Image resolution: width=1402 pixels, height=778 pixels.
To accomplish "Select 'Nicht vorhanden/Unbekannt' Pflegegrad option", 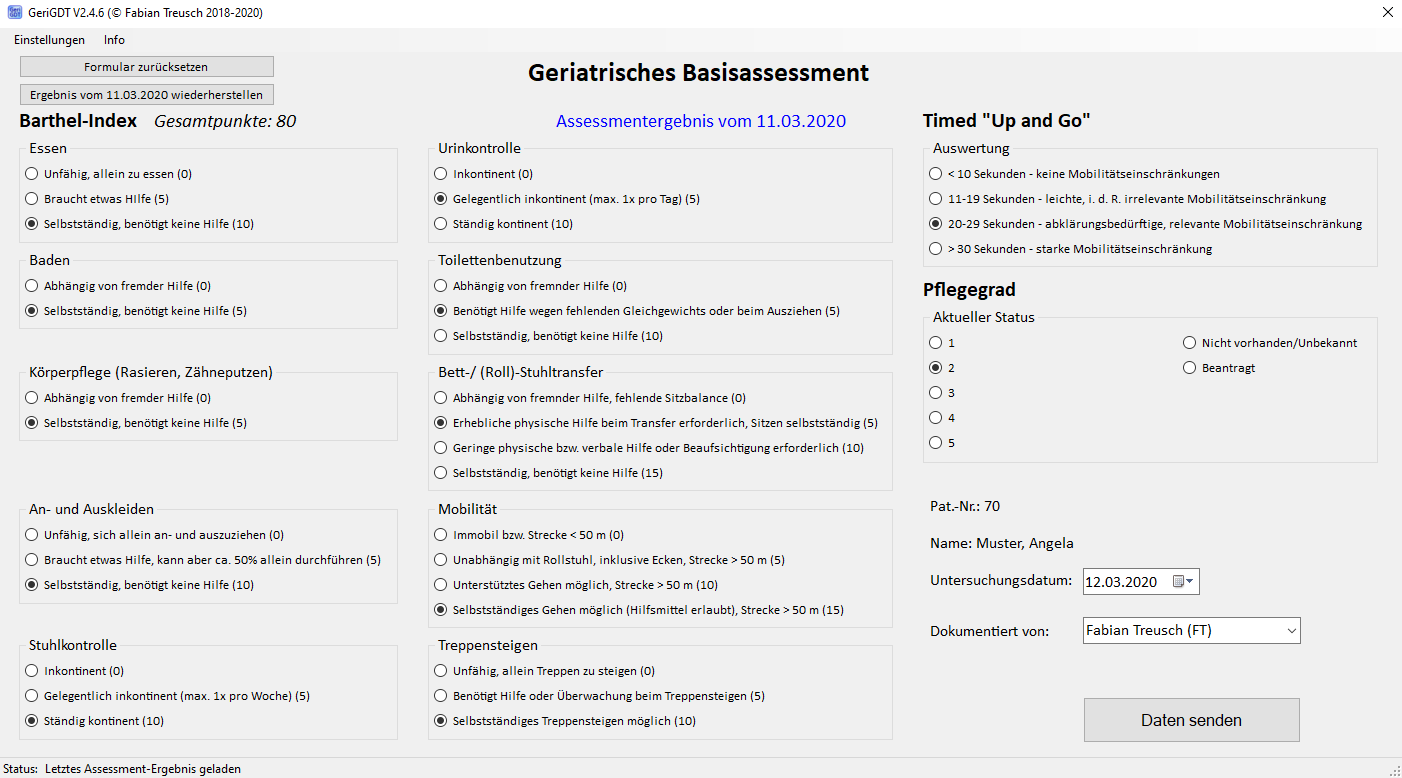I will (1189, 343).
